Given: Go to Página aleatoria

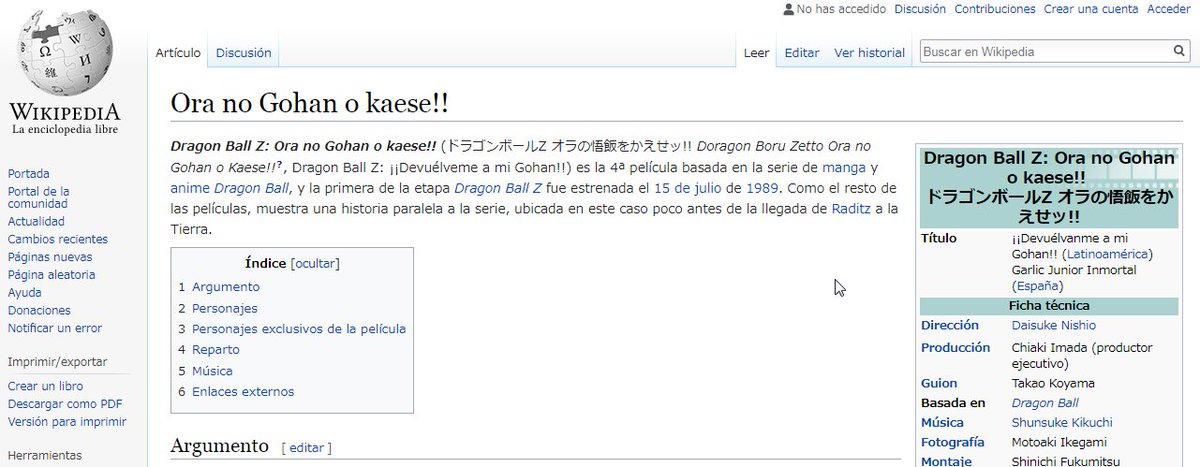Looking at the screenshot, I should (51, 274).
